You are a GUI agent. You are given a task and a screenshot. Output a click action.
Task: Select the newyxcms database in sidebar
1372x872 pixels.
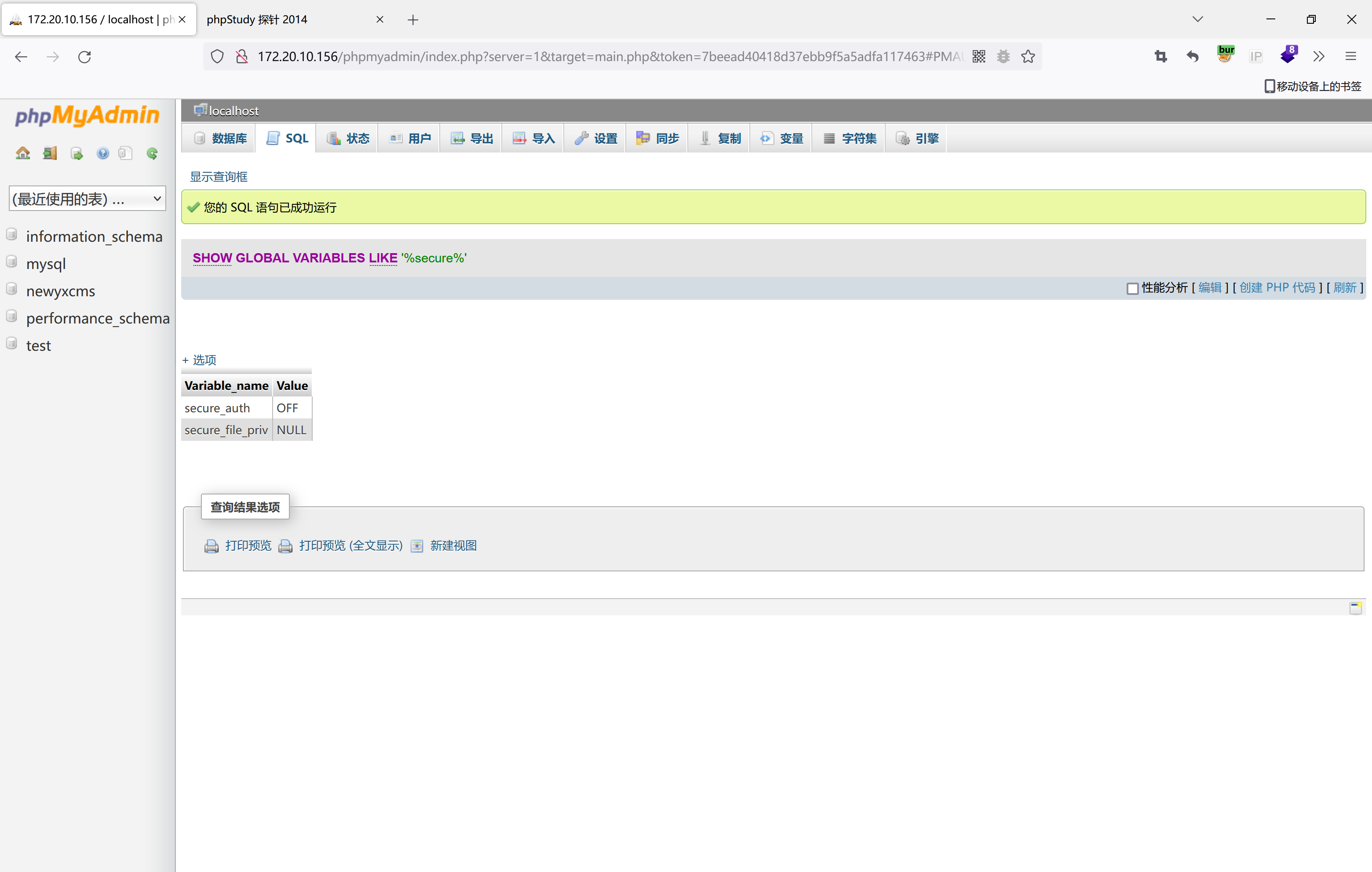pyautogui.click(x=60, y=291)
